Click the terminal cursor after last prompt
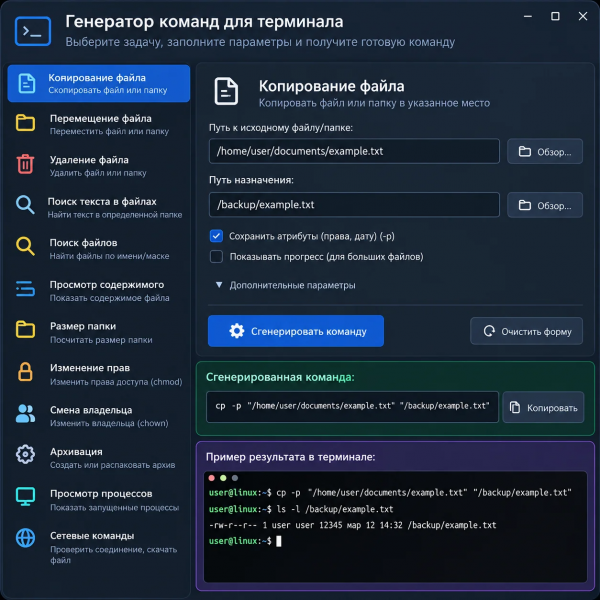This screenshot has height=600, width=600. coord(279,541)
